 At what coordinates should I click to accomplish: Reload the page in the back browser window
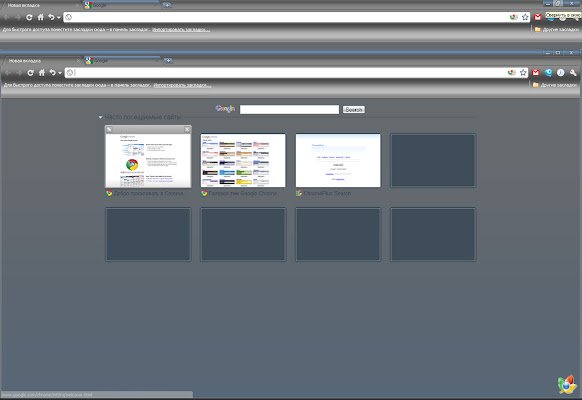coord(29,17)
